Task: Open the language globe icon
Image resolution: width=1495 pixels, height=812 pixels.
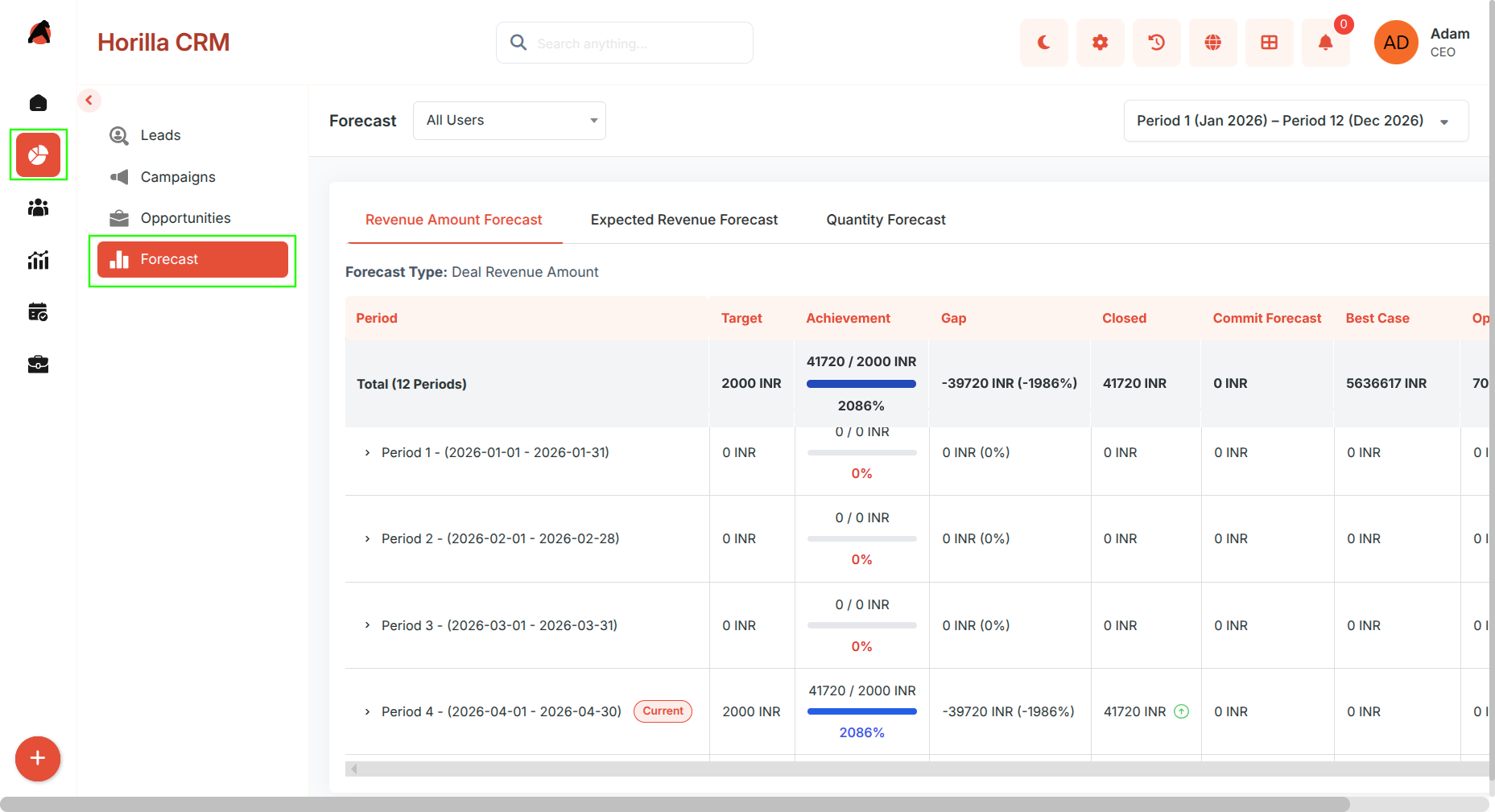Action: point(1212,43)
